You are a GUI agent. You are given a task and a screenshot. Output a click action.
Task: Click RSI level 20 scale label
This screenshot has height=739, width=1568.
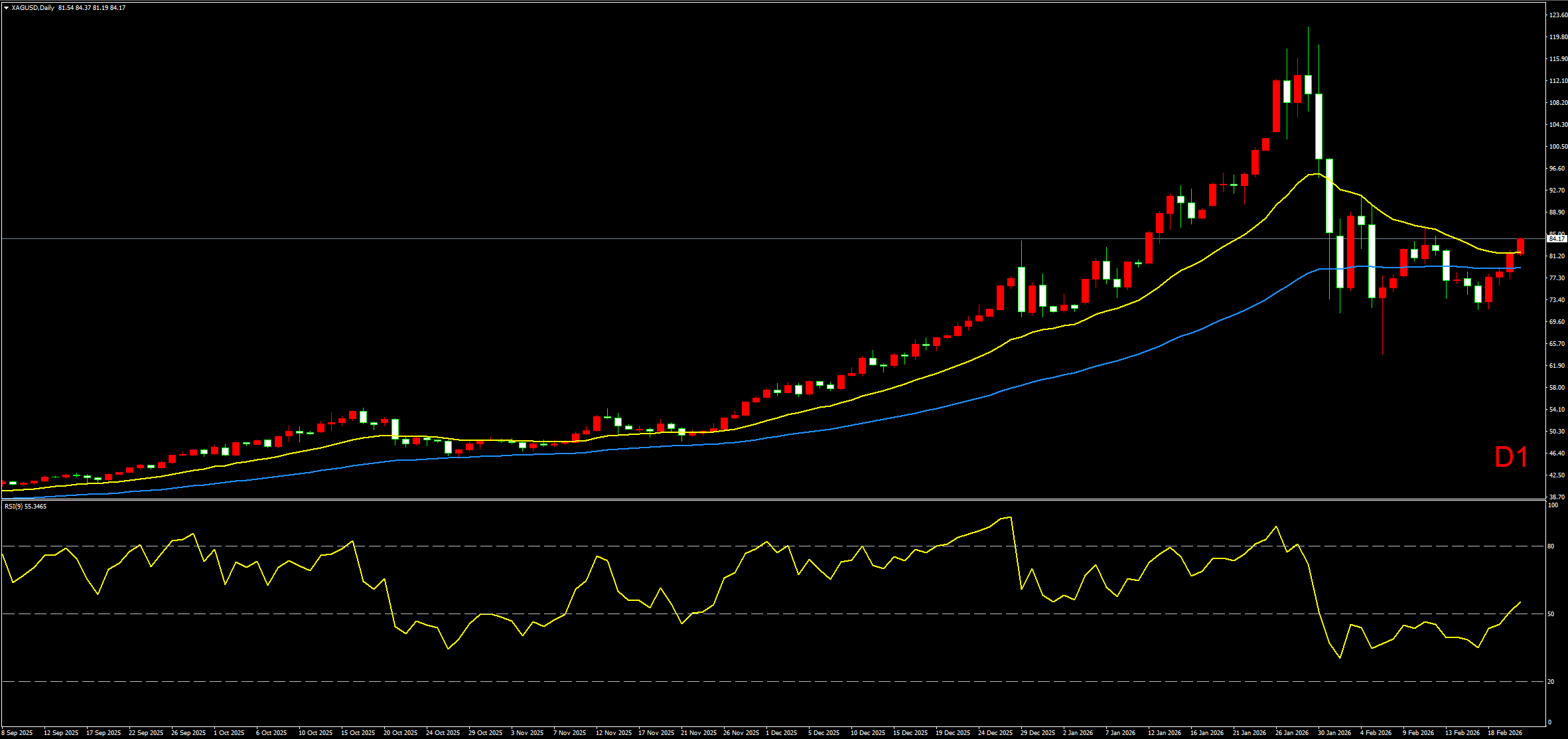[x=1551, y=682]
